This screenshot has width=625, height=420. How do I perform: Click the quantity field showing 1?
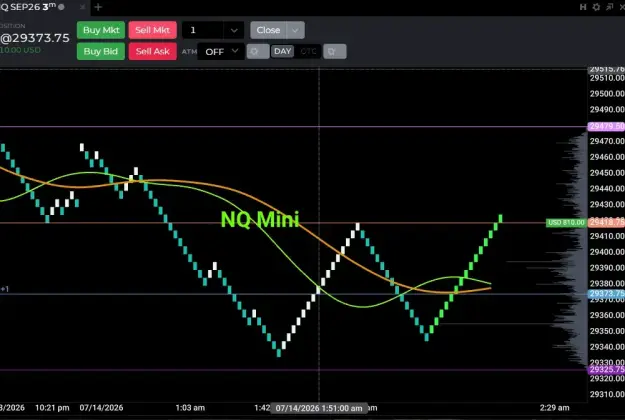203,30
